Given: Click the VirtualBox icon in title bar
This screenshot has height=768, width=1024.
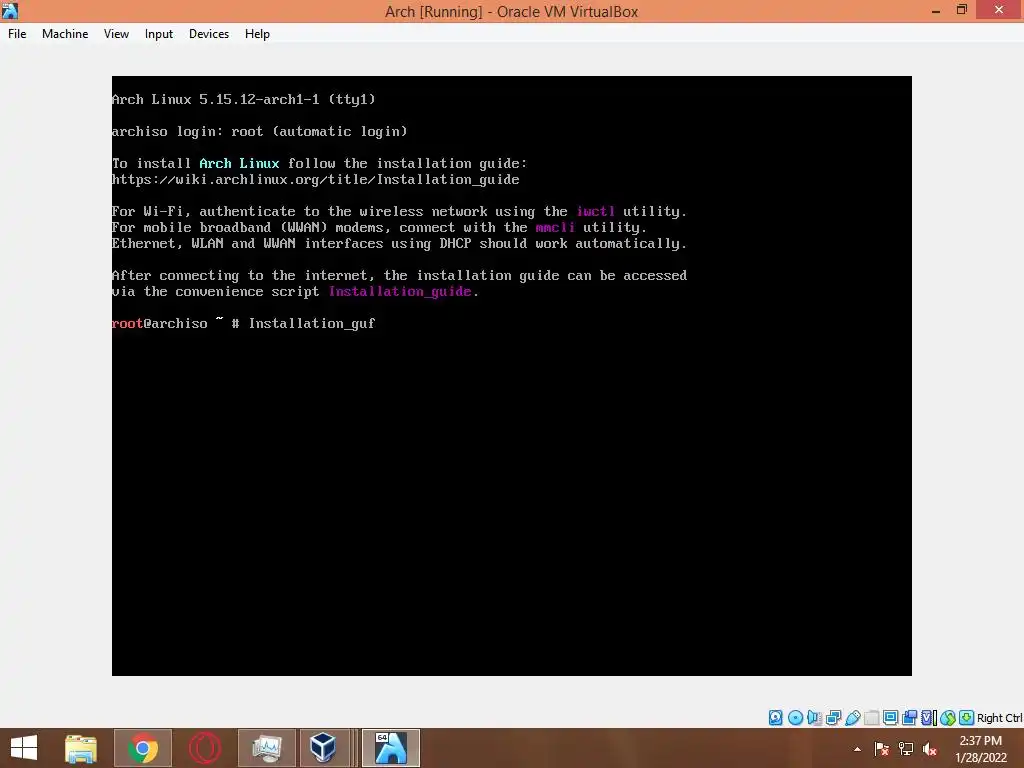Looking at the screenshot, I should (10, 10).
